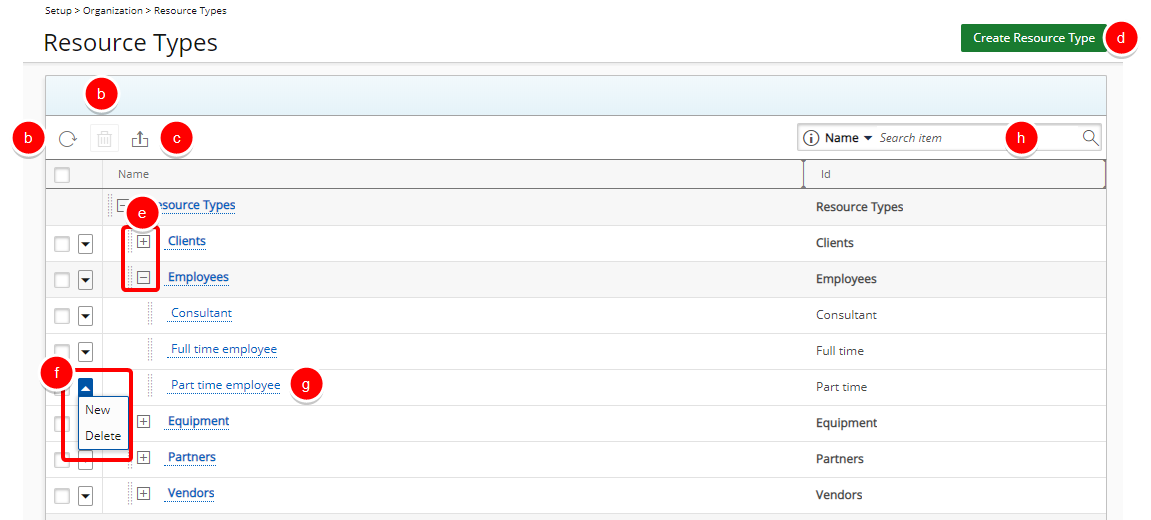Click the refresh icon in the toolbar
This screenshot has height=520, width=1151.
click(68, 138)
